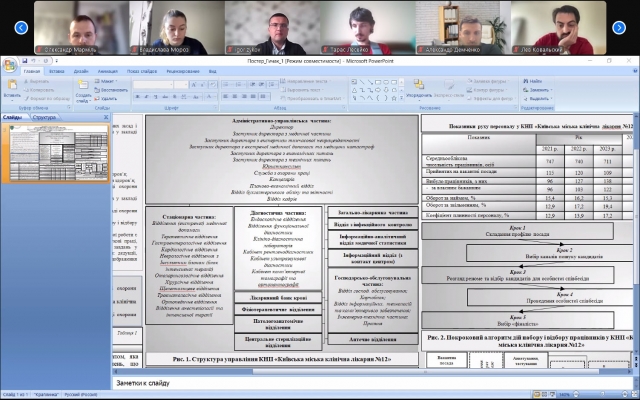Open the Буфер обмена dialog launcher

(69, 108)
